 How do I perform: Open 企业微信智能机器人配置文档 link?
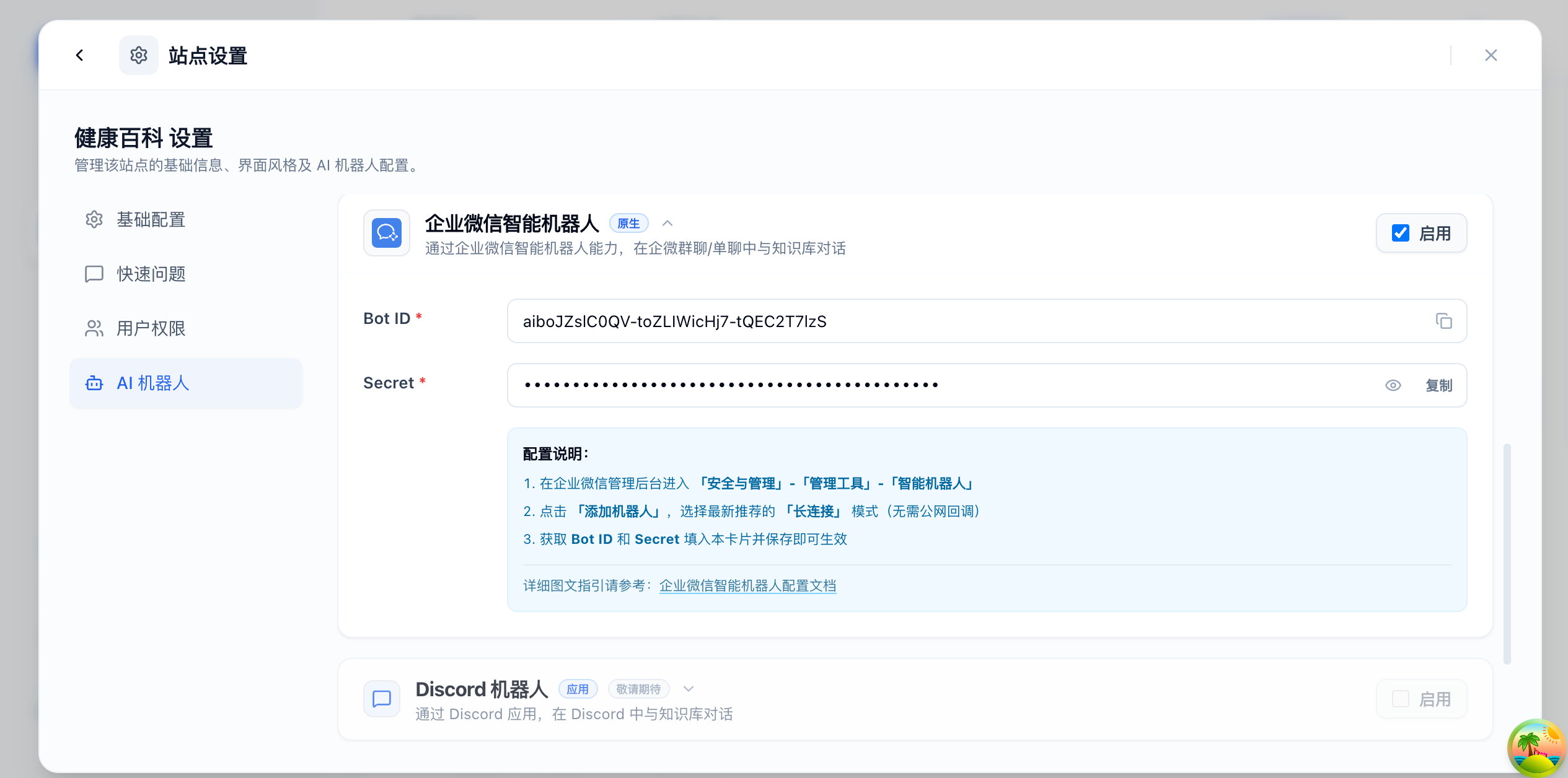(747, 585)
